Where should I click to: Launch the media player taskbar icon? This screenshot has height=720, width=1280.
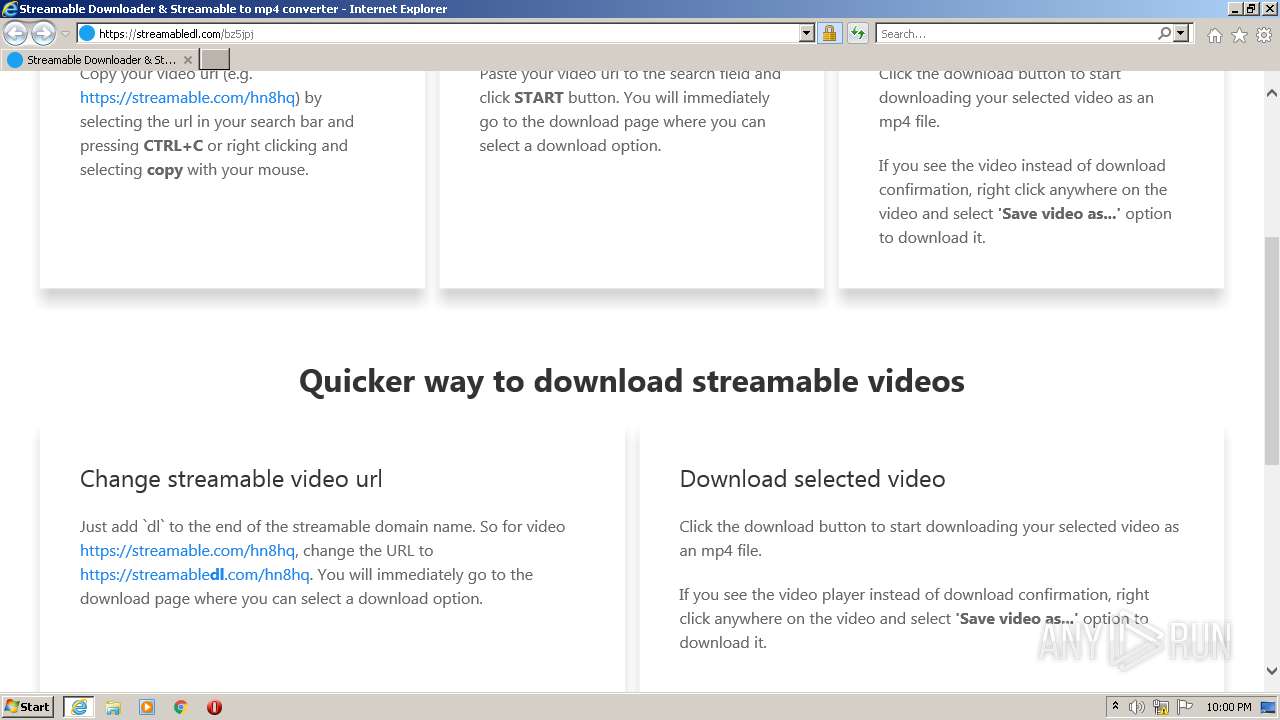point(147,707)
